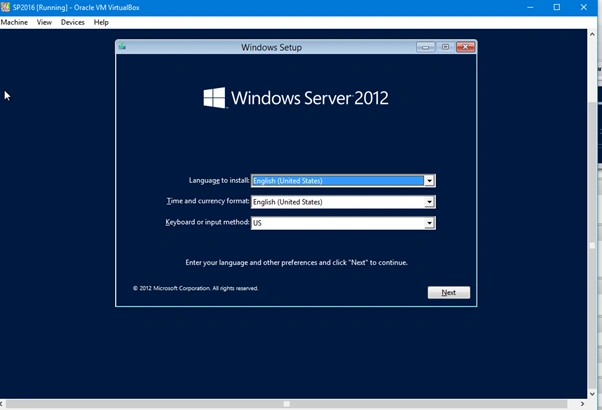Open the View menu
Viewport: 602px width, 410px height.
tap(44, 22)
